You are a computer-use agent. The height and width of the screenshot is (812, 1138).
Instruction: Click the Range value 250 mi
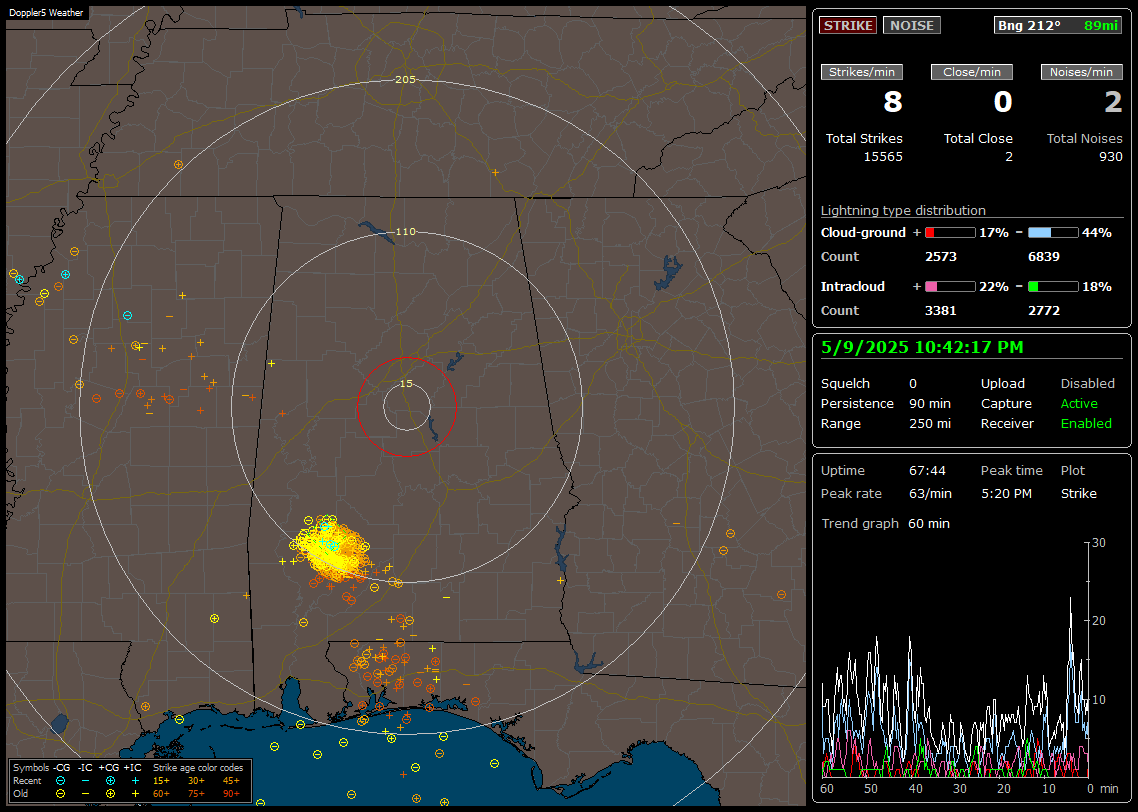coord(930,424)
